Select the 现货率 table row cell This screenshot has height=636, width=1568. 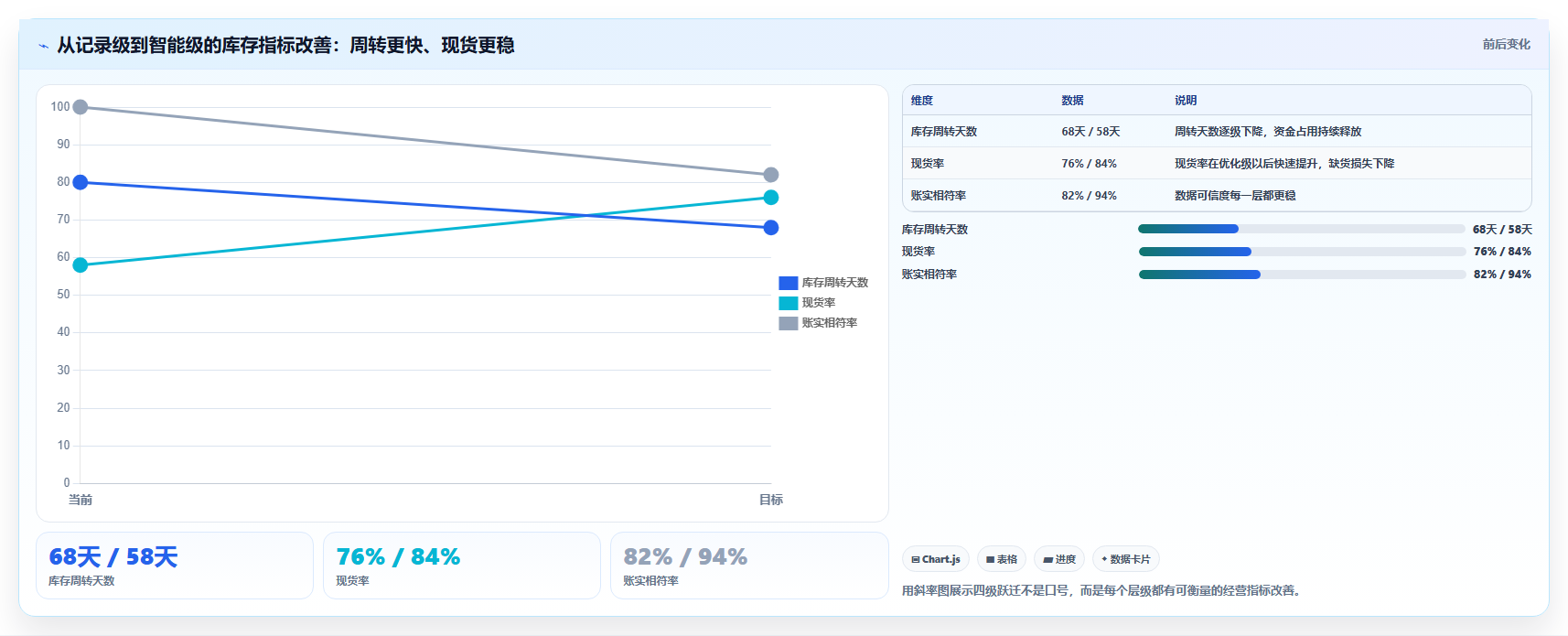point(928,164)
